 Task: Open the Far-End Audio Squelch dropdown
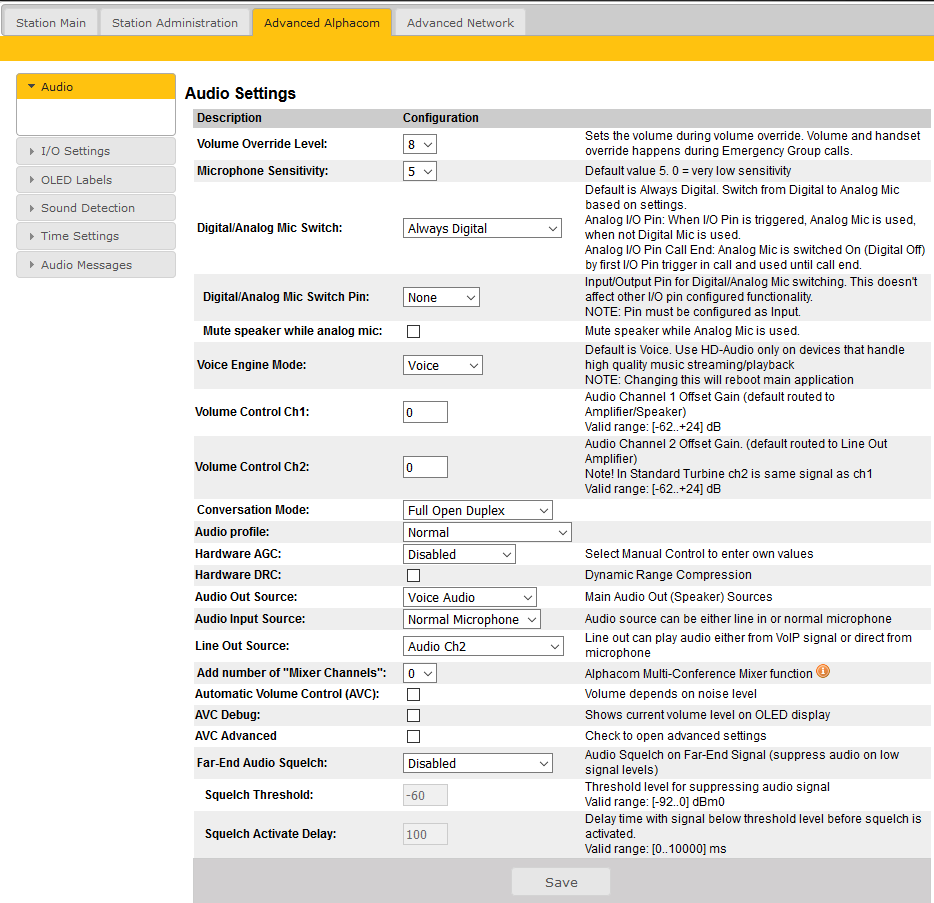477,764
